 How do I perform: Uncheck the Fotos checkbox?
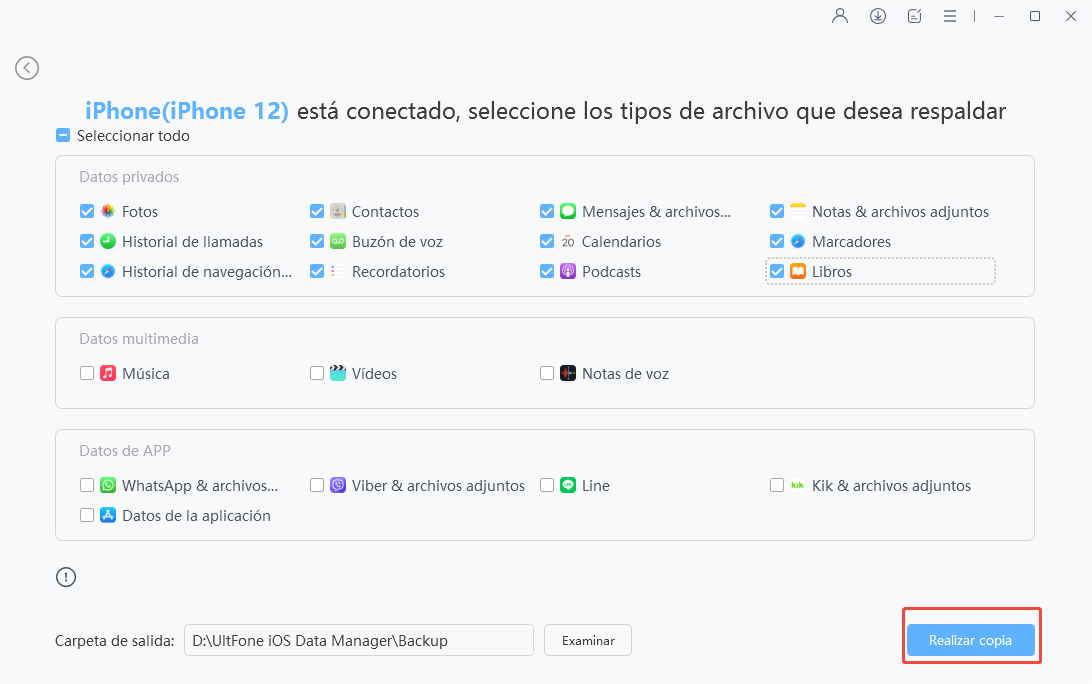coord(87,211)
